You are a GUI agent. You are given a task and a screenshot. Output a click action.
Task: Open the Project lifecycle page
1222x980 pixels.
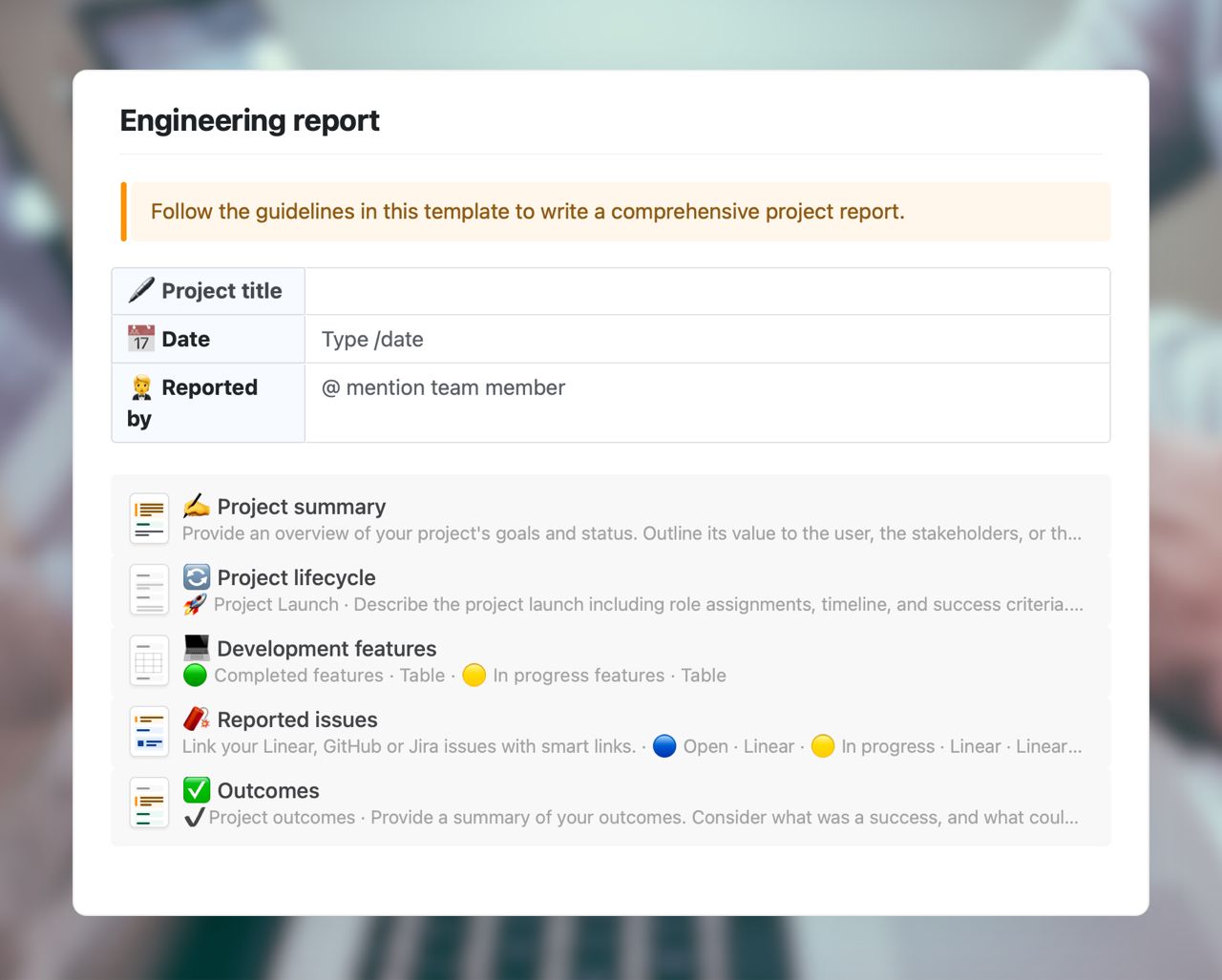point(296,576)
